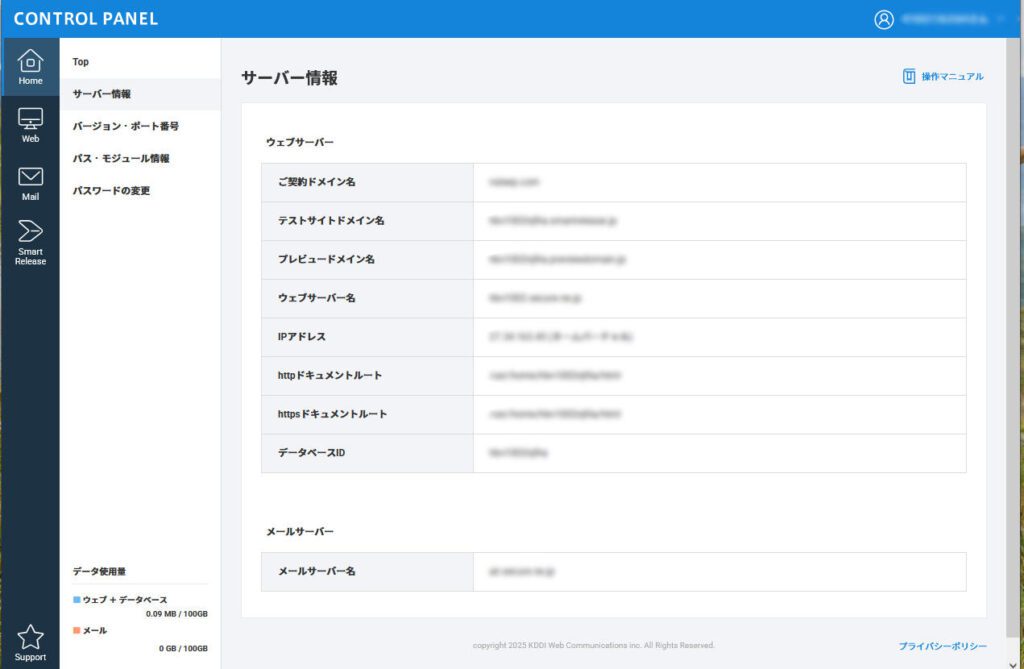The height and width of the screenshot is (669, 1024).
Task: Open the プライバシーポリシー link
Action: coord(942,646)
